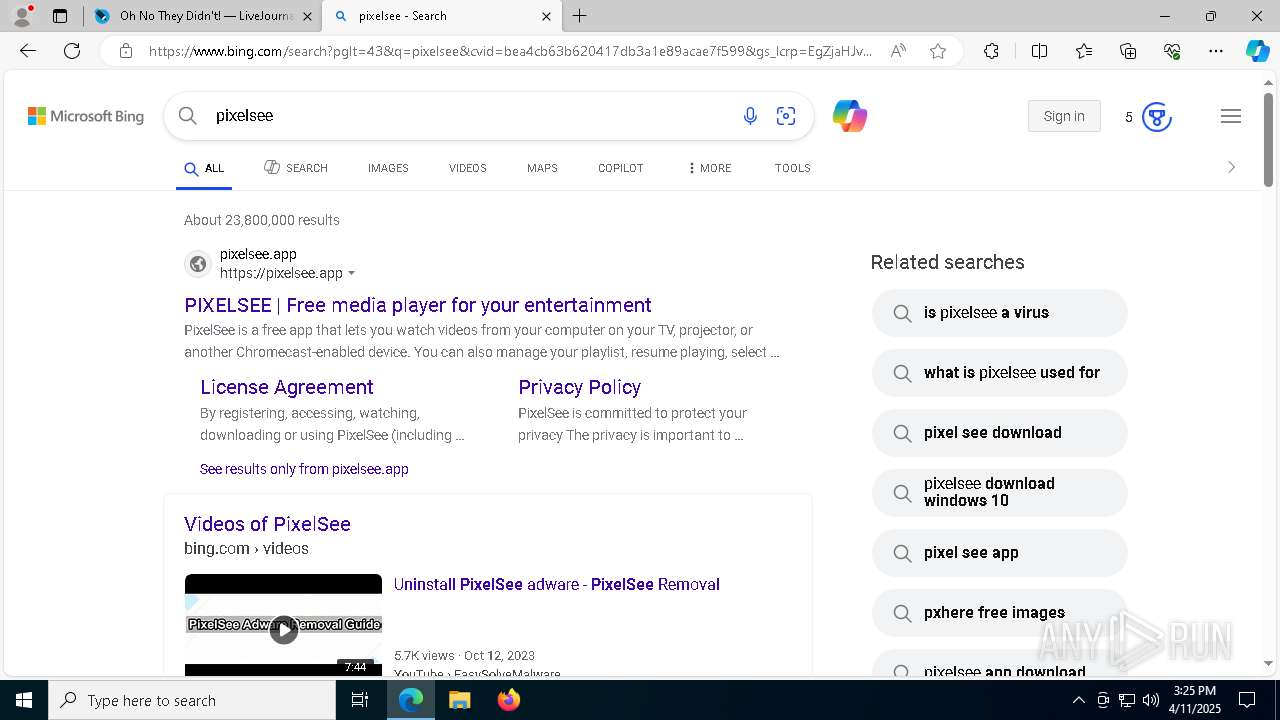Open split screen icon

[1039, 51]
